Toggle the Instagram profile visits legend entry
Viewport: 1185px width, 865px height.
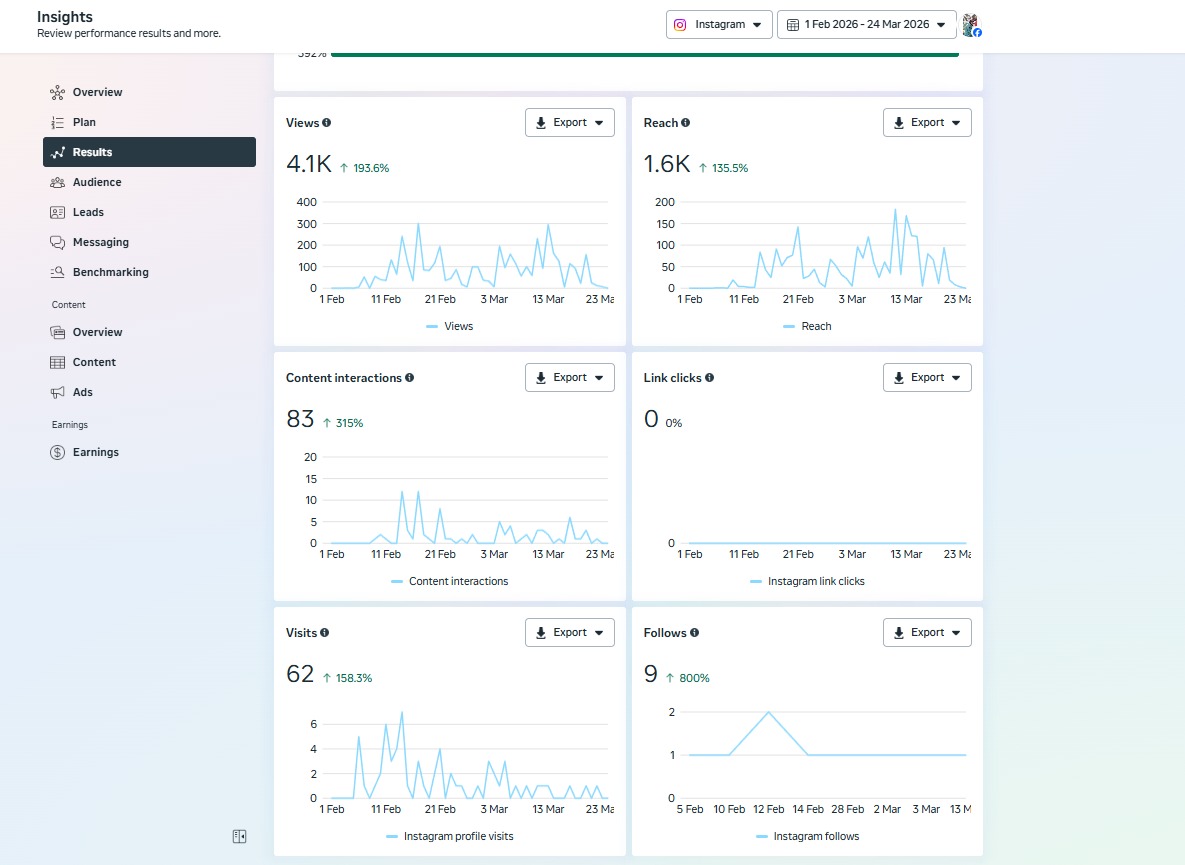click(450, 836)
